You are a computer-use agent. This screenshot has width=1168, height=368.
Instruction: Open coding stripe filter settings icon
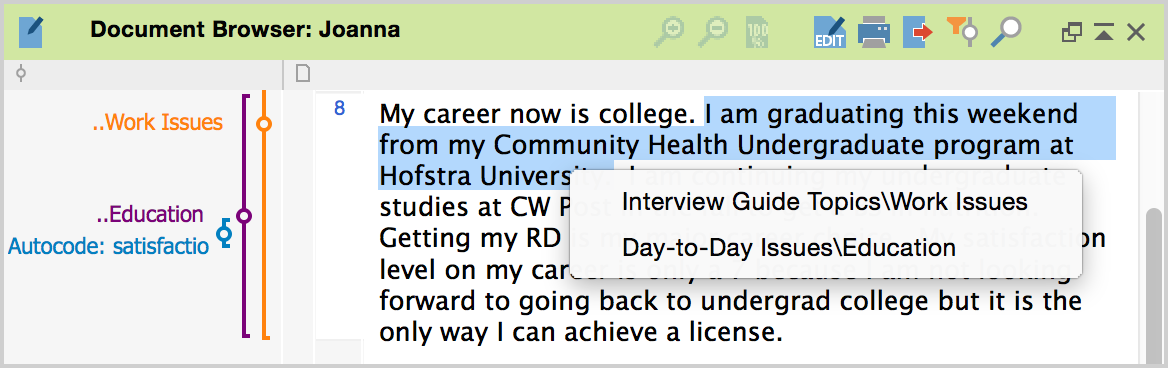pos(962,30)
